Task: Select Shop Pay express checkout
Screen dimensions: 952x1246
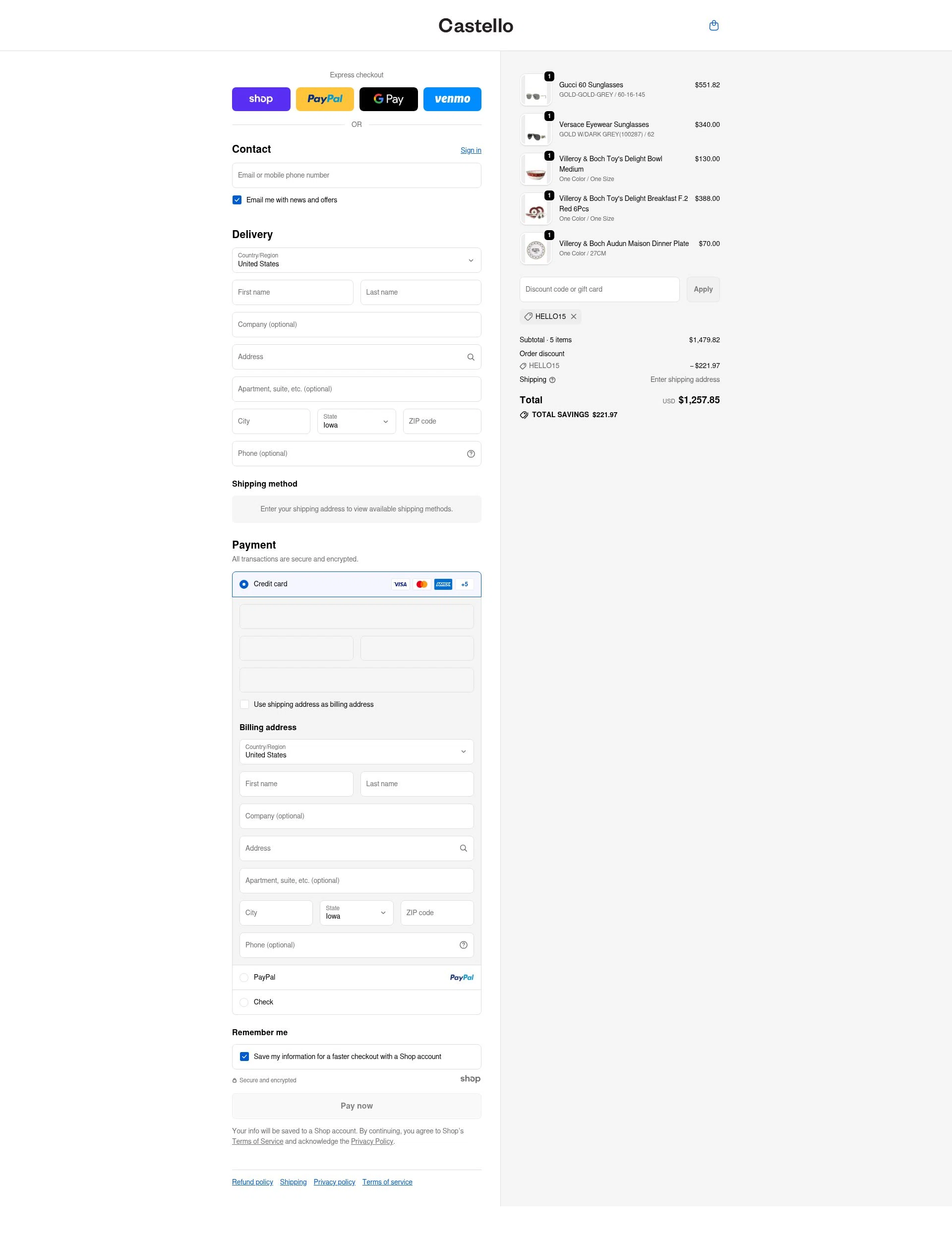Action: pos(261,99)
